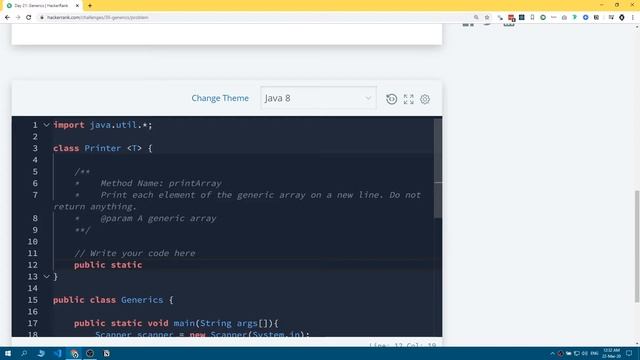Click the blue circle extension icon
Screen dimensions: 640x360
586,18
